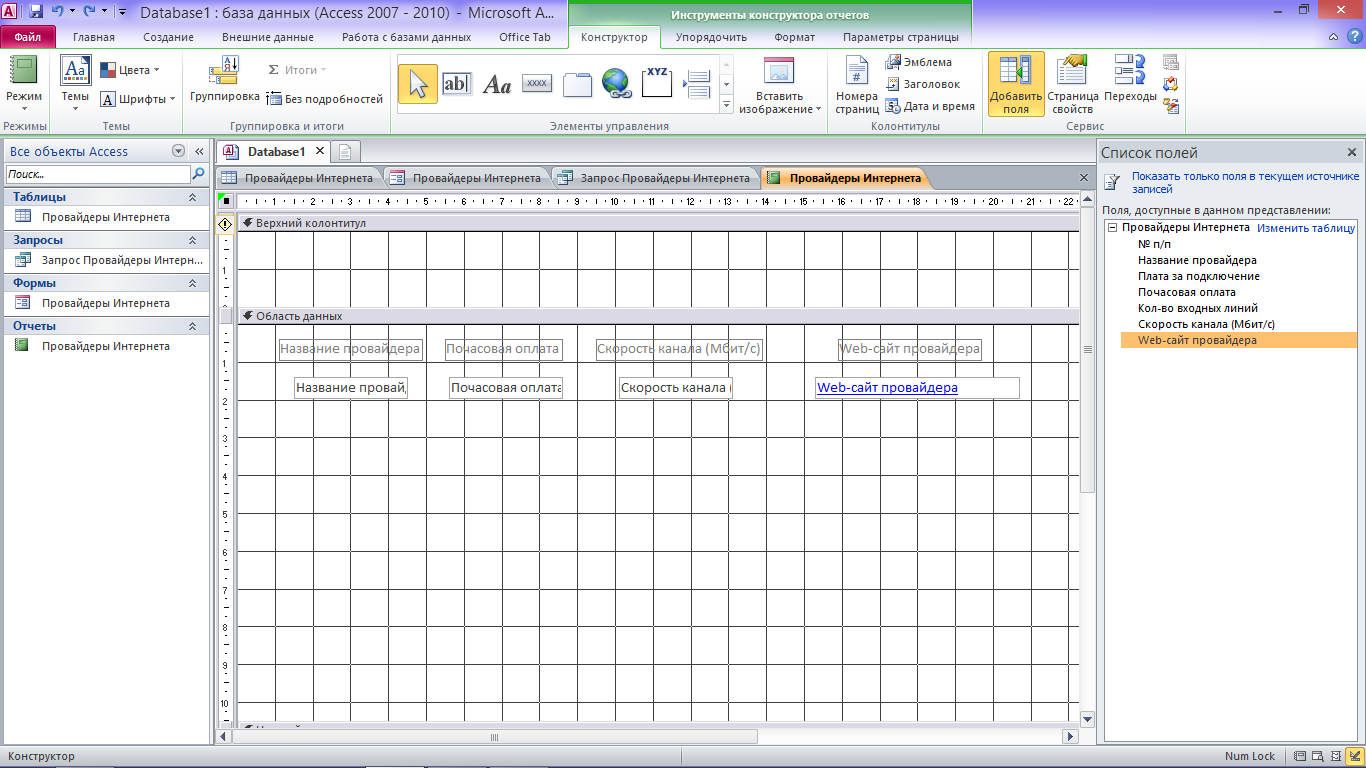Select the report under Отчеты

[x=105, y=346]
